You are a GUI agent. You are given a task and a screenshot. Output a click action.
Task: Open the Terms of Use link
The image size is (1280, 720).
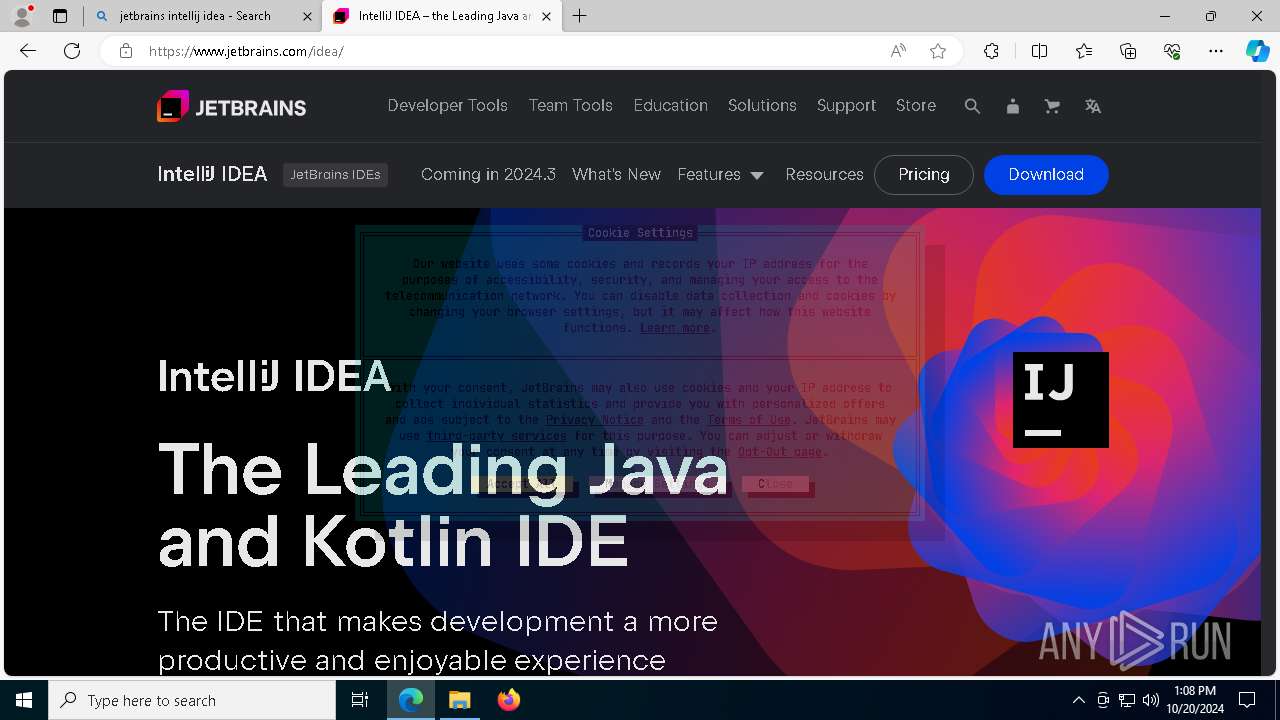tap(749, 420)
